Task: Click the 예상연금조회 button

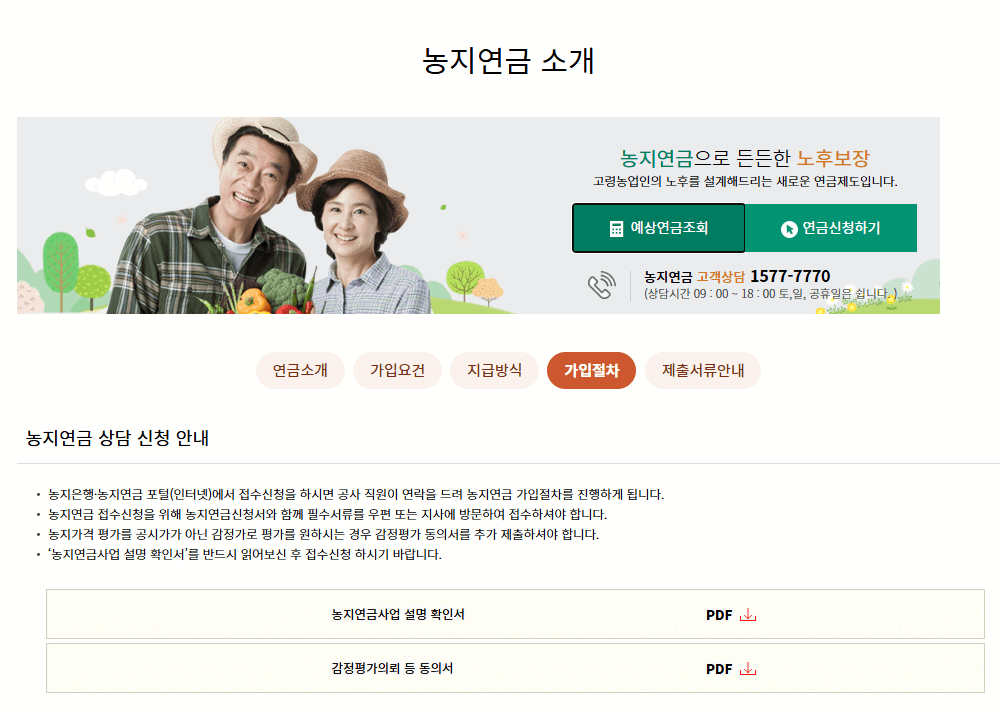Action: tap(658, 227)
